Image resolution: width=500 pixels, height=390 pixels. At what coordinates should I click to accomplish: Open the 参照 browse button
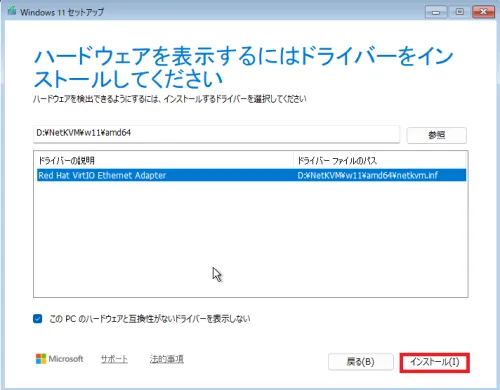(436, 135)
